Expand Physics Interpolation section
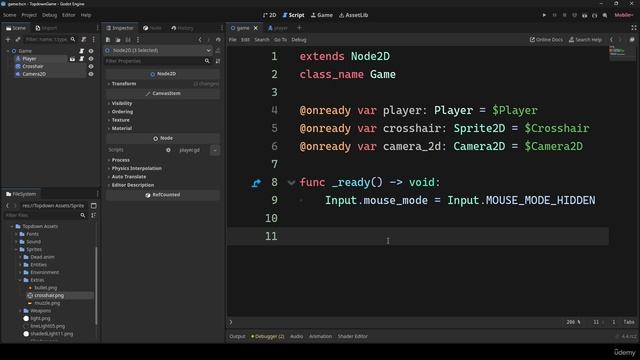 pyautogui.click(x=136, y=169)
